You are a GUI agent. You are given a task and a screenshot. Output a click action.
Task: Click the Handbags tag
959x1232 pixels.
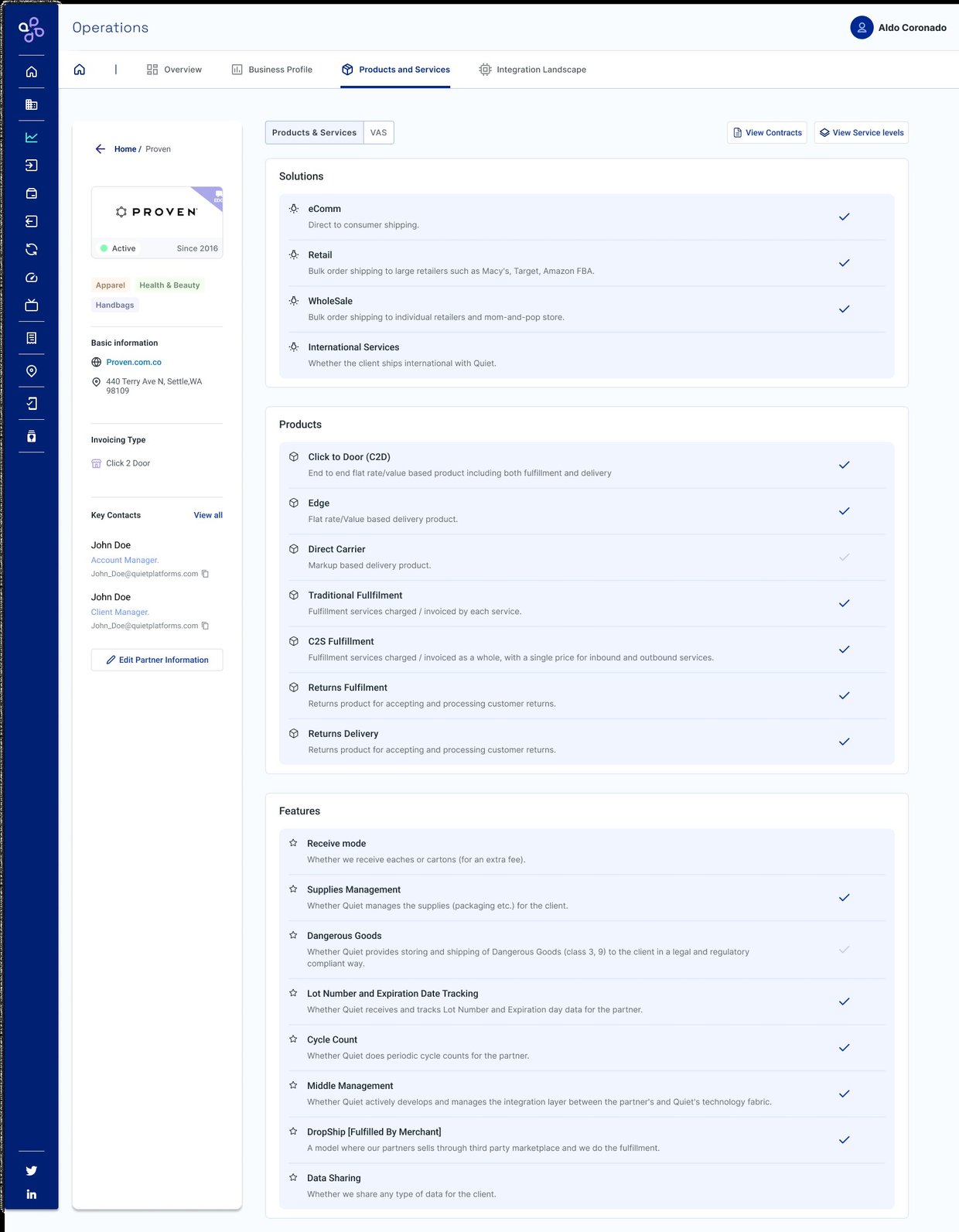(x=115, y=305)
